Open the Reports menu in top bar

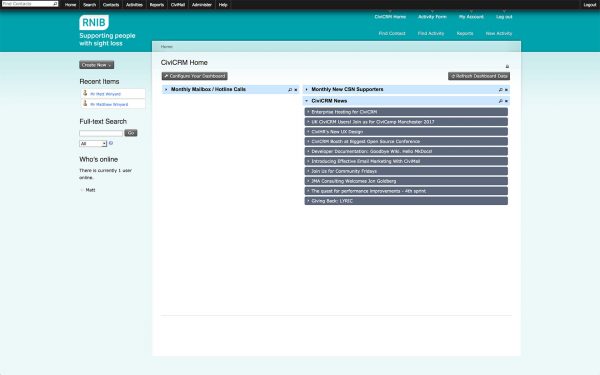[x=157, y=5]
